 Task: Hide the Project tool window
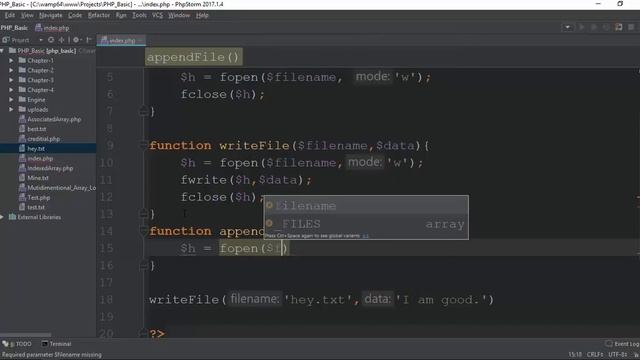click(89, 40)
